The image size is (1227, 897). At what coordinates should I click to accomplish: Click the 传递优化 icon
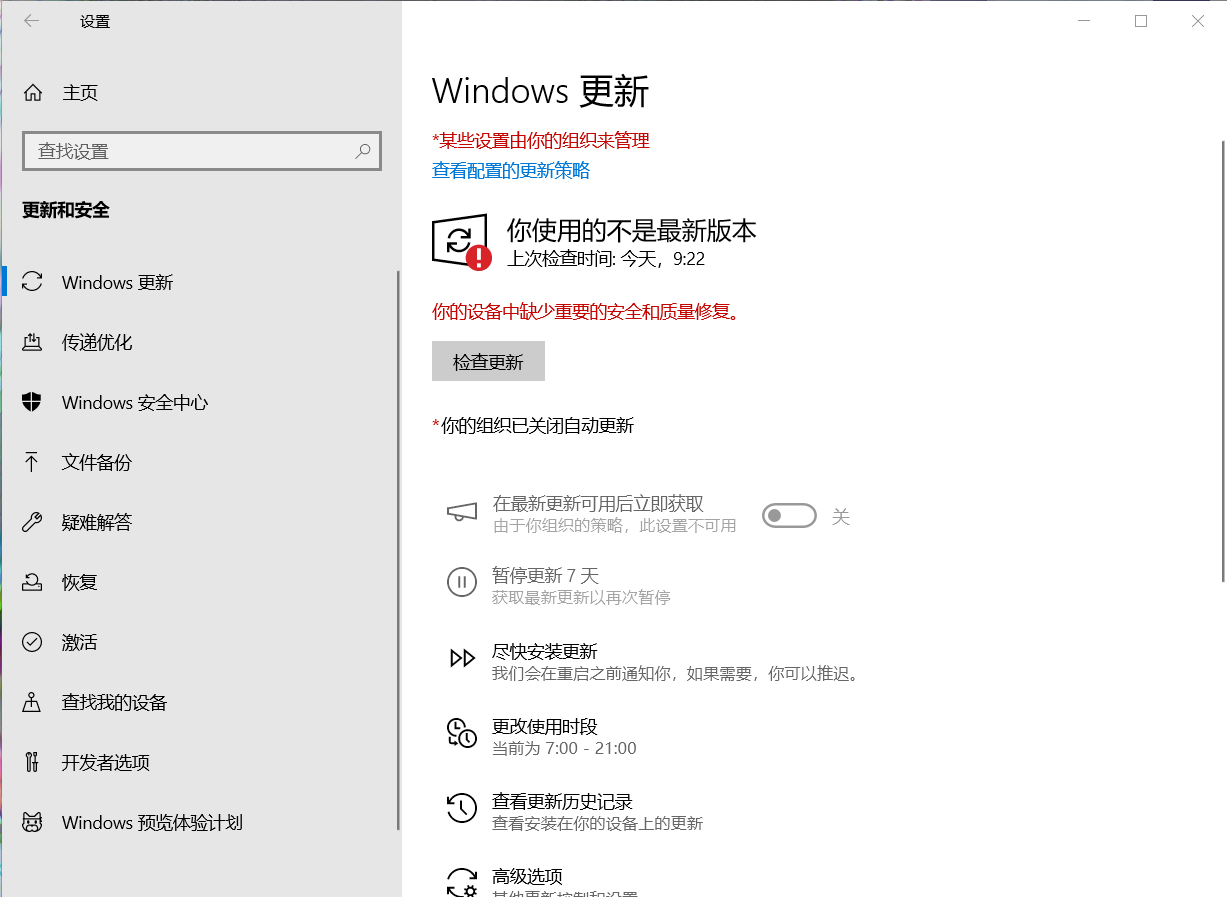tap(32, 342)
